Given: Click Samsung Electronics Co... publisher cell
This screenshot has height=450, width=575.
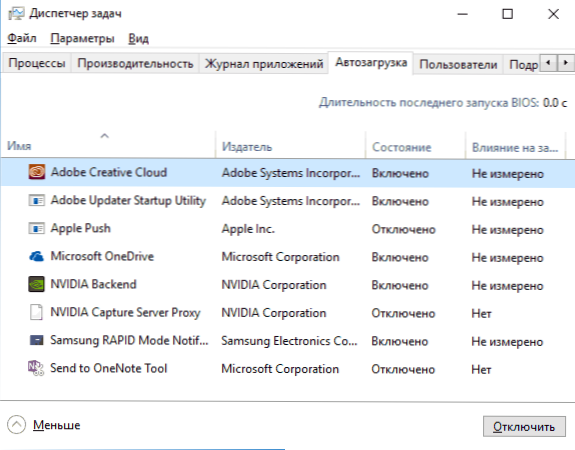Looking at the screenshot, I should coord(289,341).
